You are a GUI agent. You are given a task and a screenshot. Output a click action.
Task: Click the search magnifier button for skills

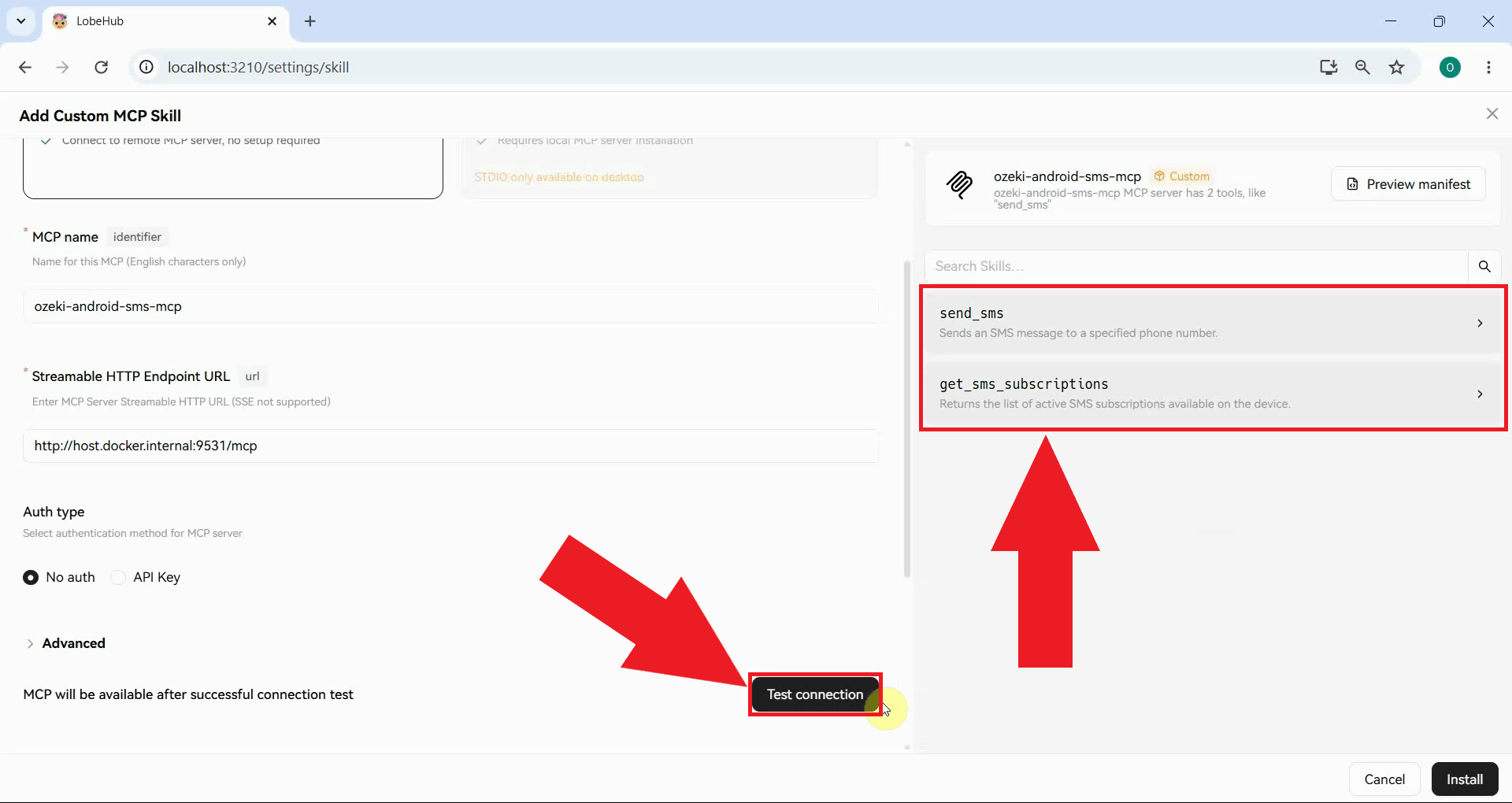pyautogui.click(x=1484, y=266)
